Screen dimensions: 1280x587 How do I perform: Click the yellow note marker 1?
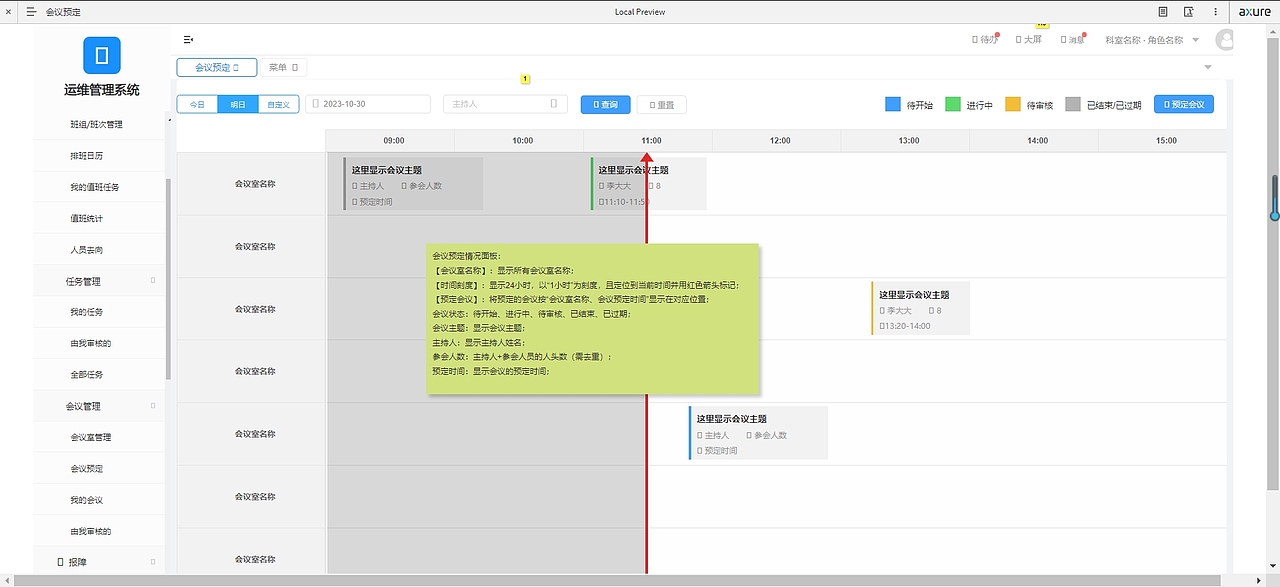click(x=526, y=79)
